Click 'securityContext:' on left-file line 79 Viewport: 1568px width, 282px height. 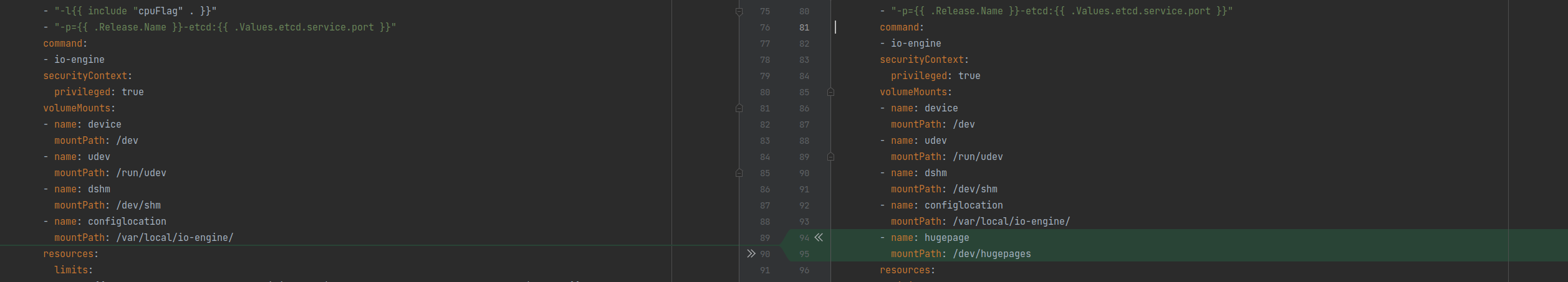[x=88, y=76]
